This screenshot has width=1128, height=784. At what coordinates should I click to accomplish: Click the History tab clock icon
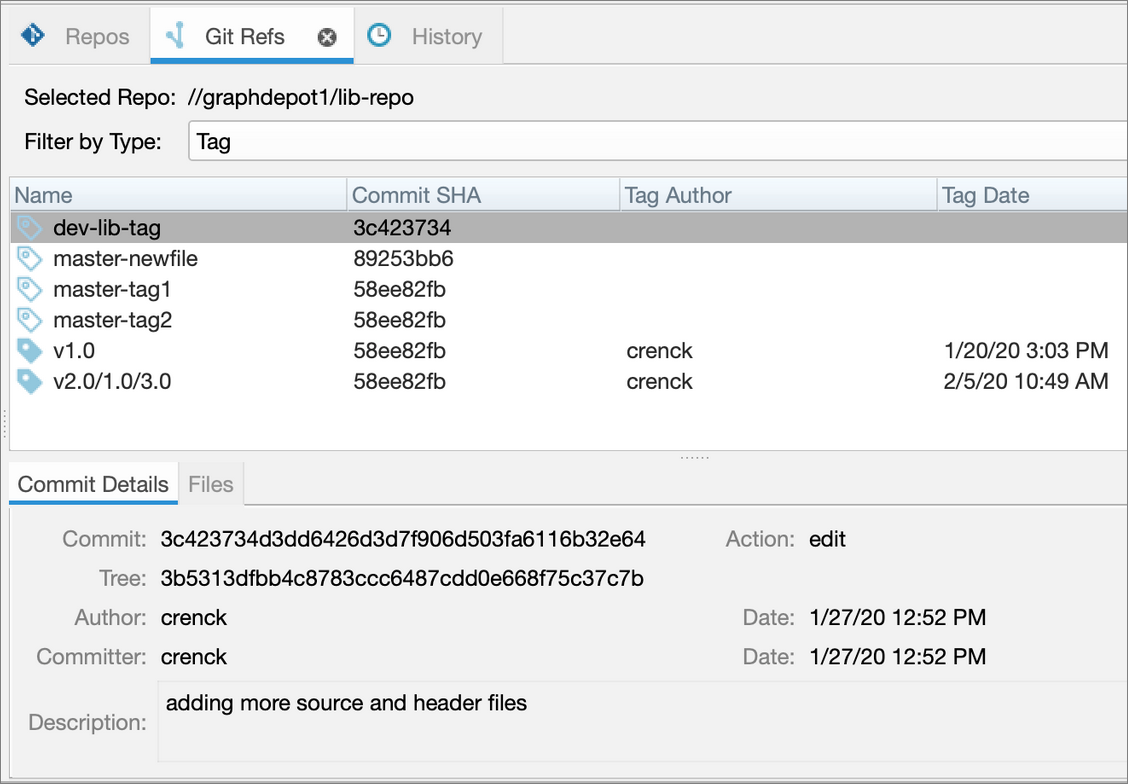click(x=379, y=36)
